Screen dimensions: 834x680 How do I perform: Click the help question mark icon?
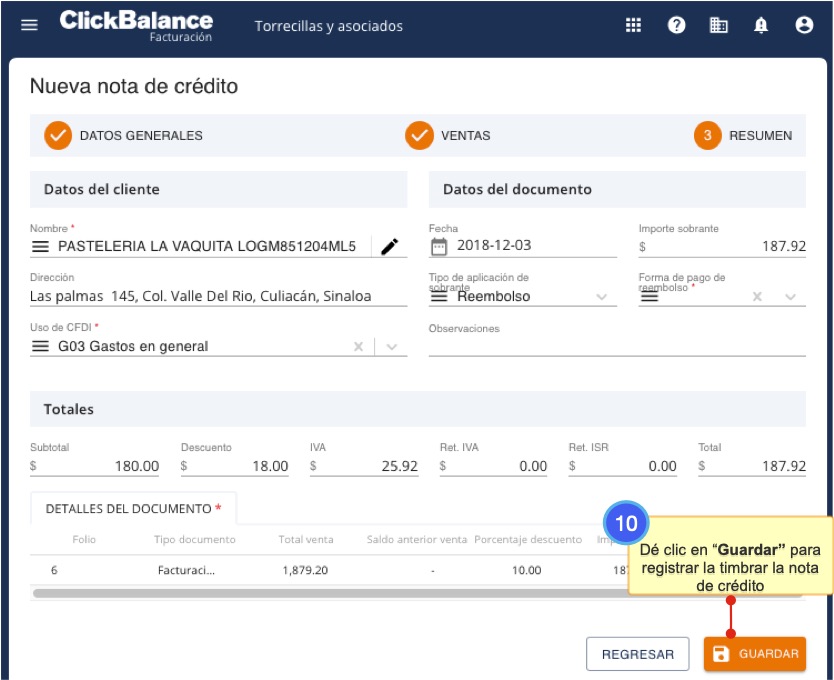(x=676, y=26)
